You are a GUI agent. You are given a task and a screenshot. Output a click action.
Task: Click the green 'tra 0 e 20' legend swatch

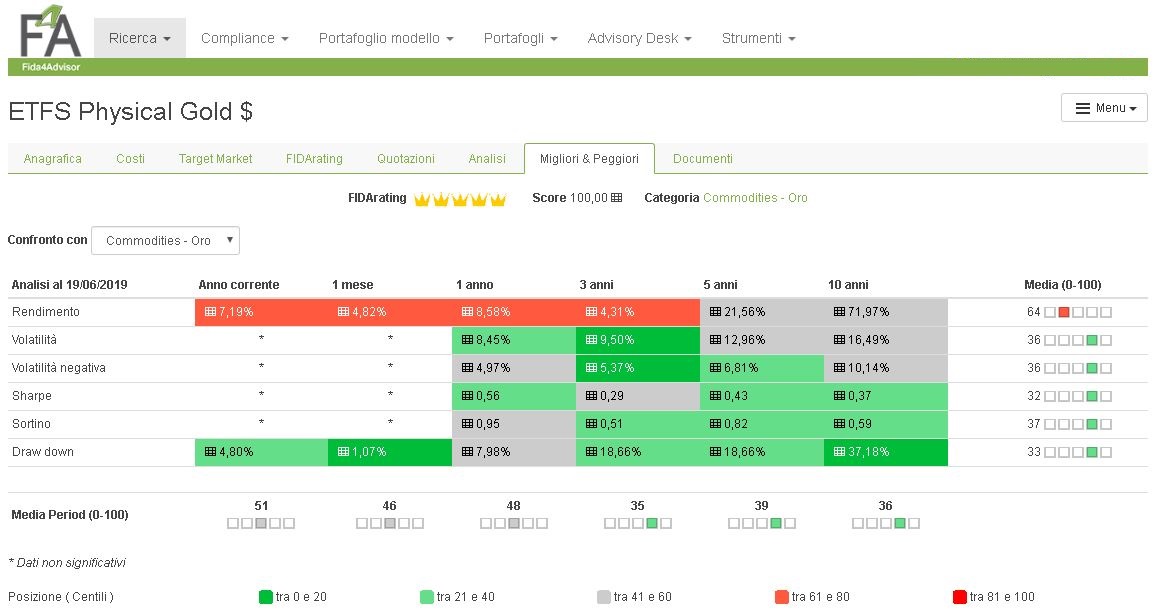[266, 597]
